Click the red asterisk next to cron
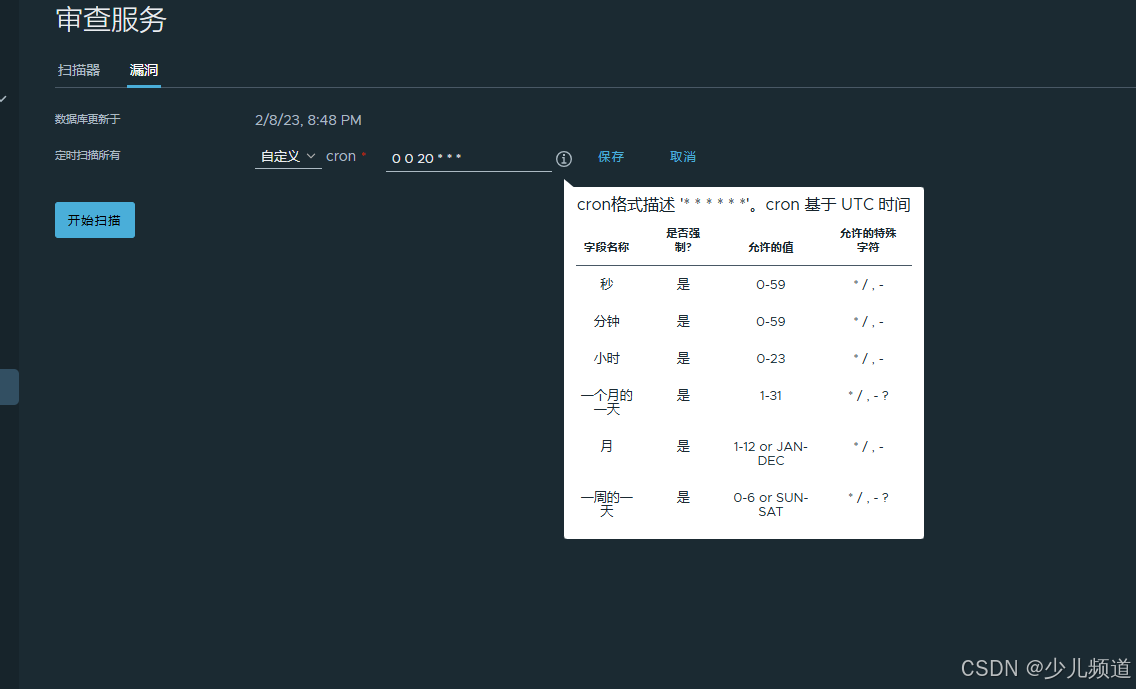The height and width of the screenshot is (689, 1136). [363, 153]
